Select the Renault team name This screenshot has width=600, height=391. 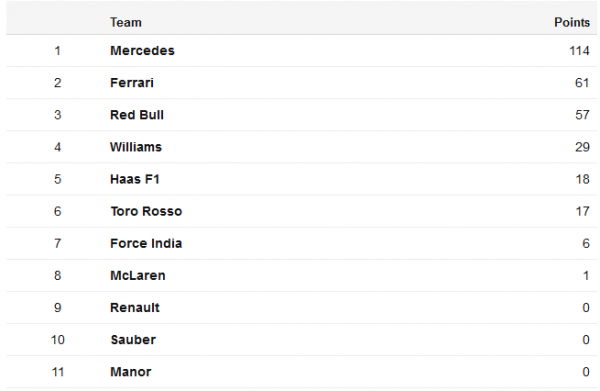tap(135, 308)
